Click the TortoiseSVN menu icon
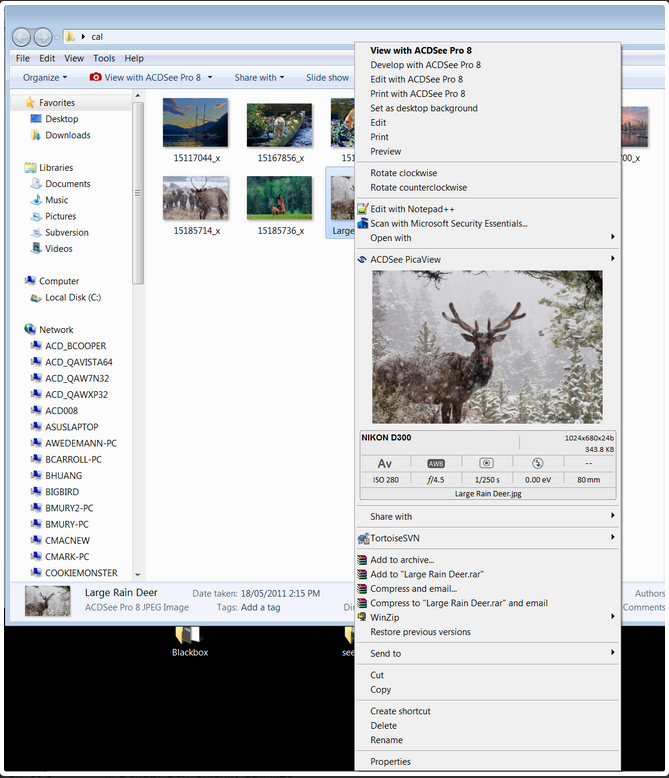This screenshot has height=778, width=669. (x=363, y=538)
